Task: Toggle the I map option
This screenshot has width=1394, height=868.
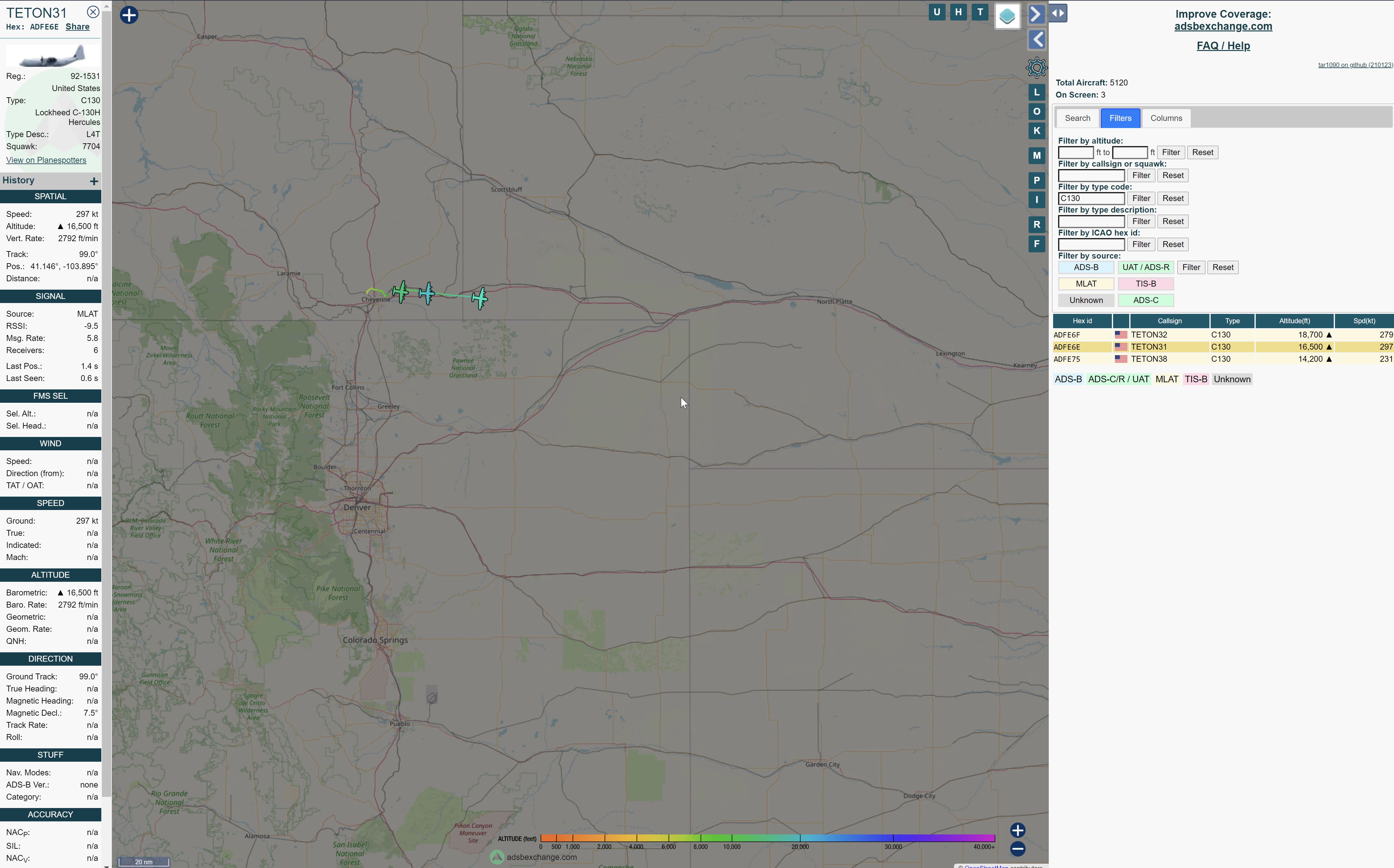Action: (1036, 200)
